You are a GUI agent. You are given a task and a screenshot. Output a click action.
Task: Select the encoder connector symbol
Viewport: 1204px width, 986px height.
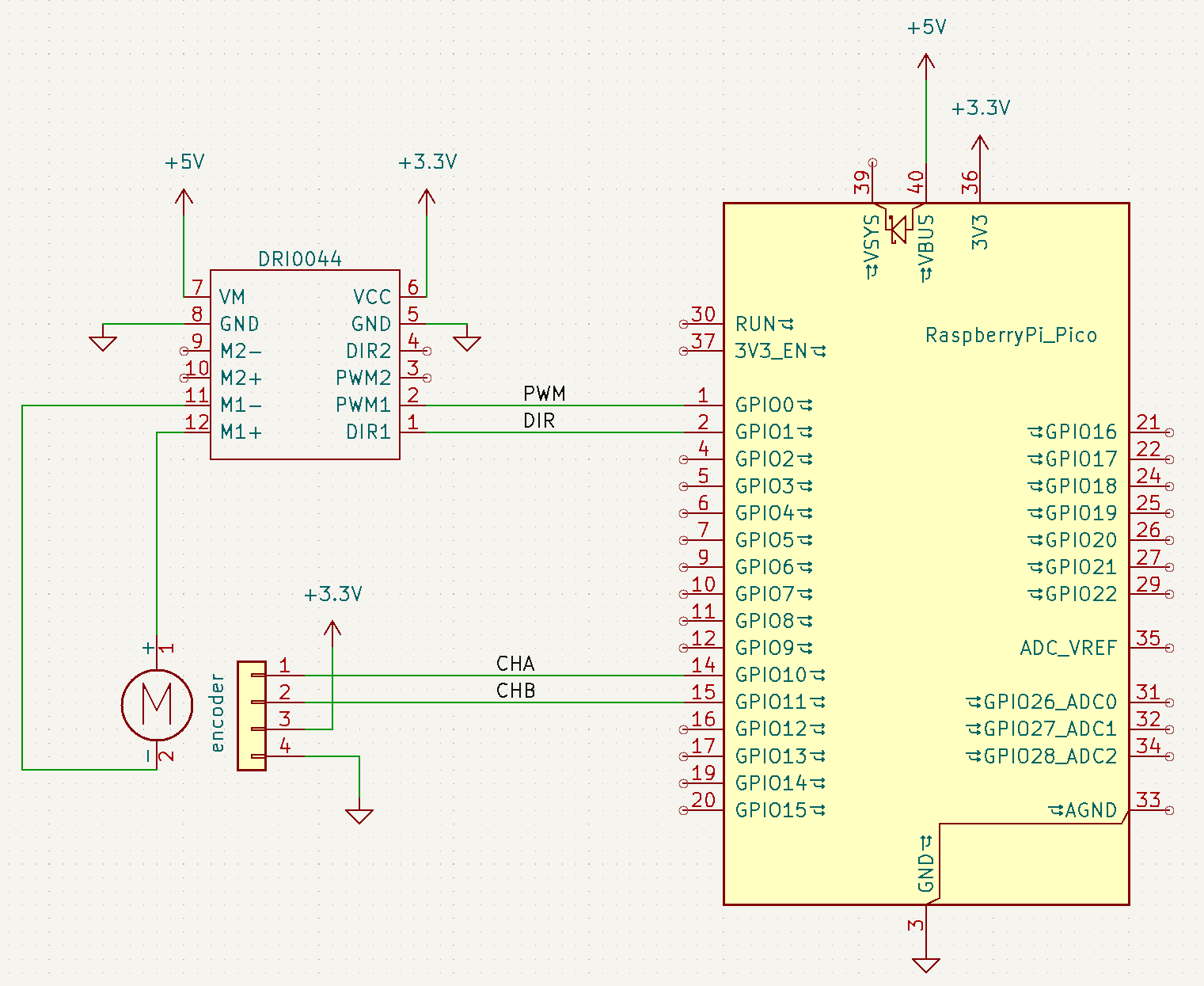[x=252, y=713]
